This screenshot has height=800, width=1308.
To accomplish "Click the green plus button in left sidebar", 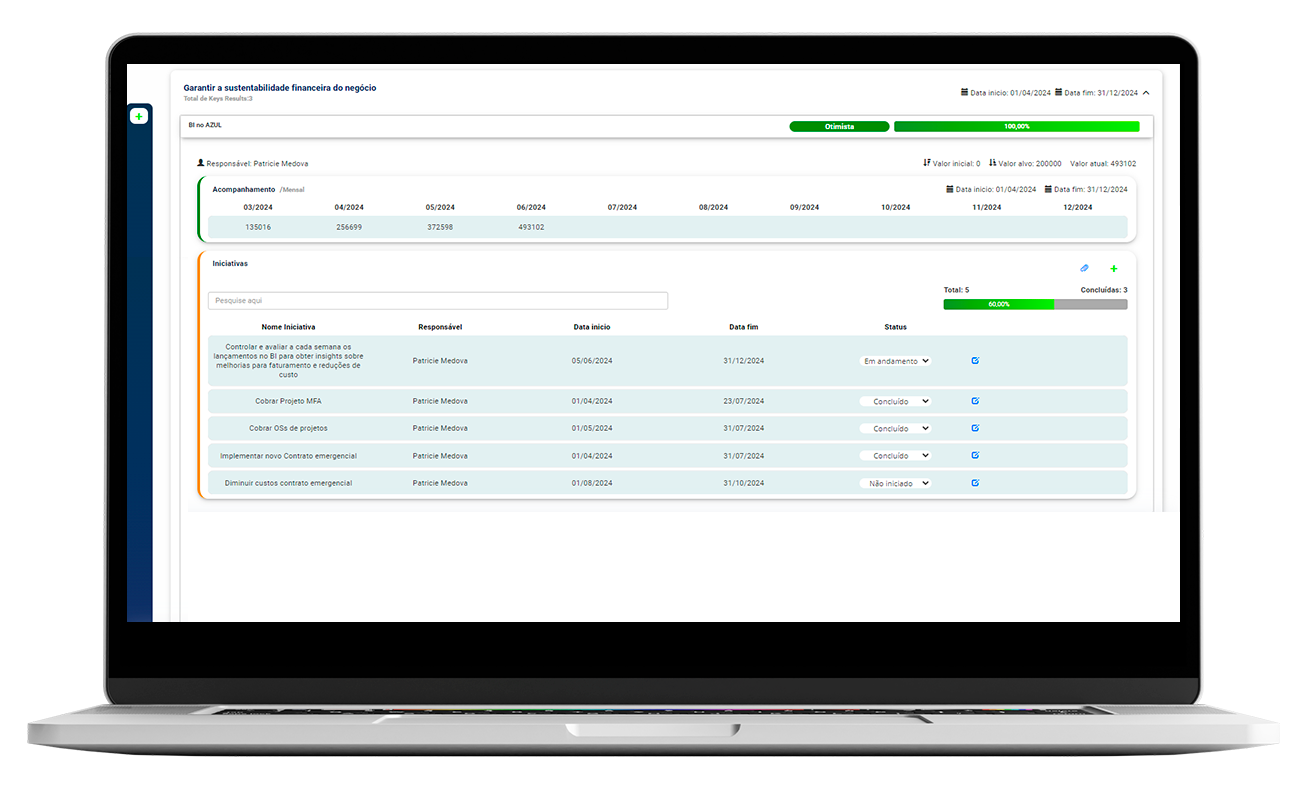I will [139, 117].
